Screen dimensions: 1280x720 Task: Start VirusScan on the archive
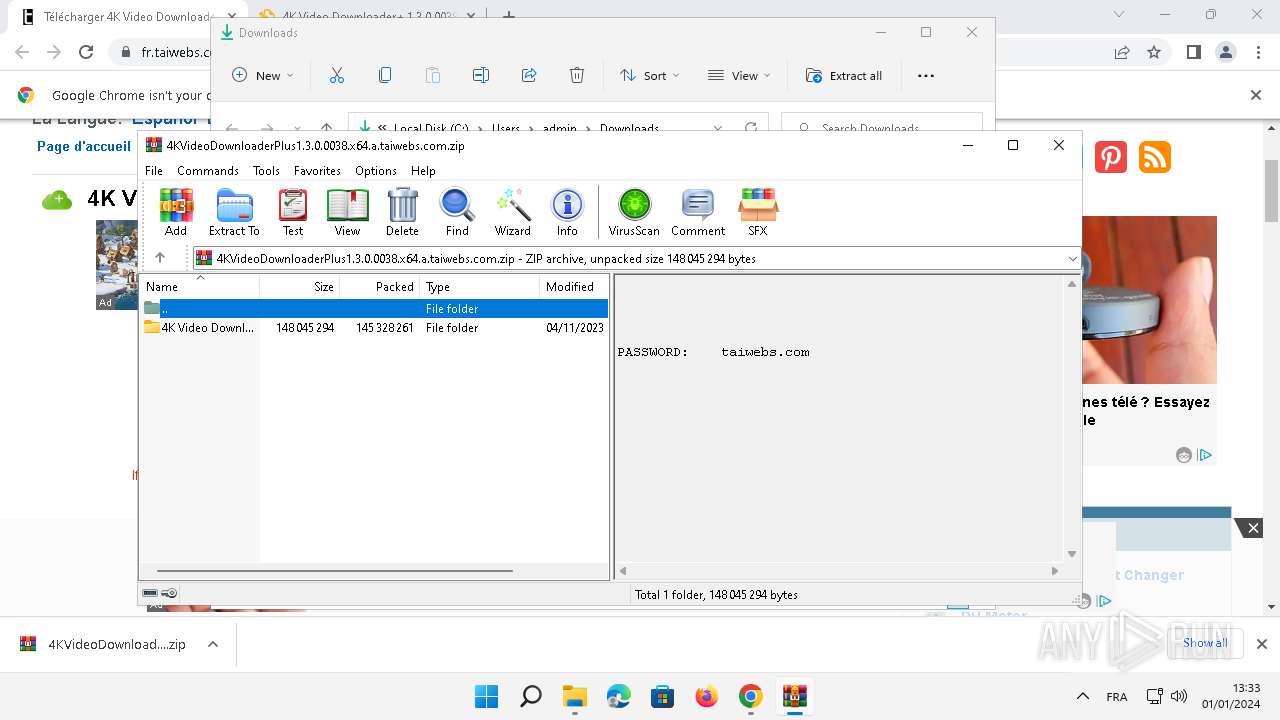point(634,212)
